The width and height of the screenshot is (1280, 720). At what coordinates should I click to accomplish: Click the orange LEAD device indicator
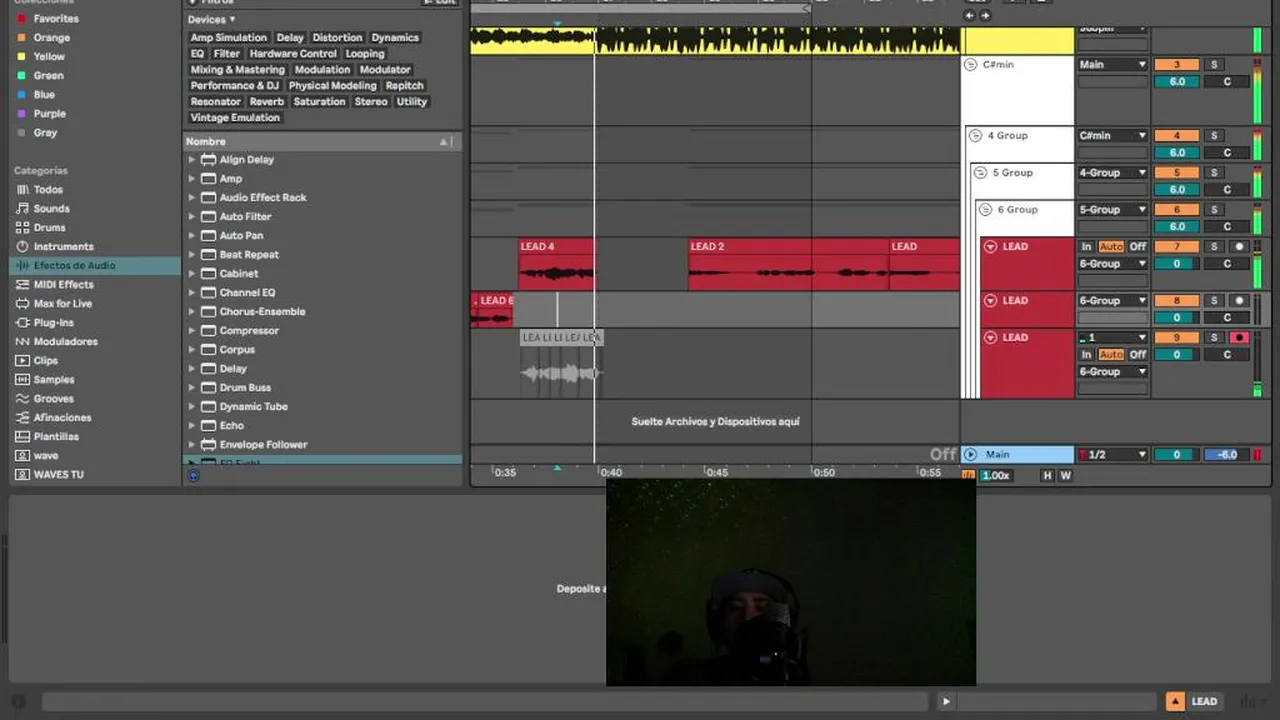click(1176, 702)
